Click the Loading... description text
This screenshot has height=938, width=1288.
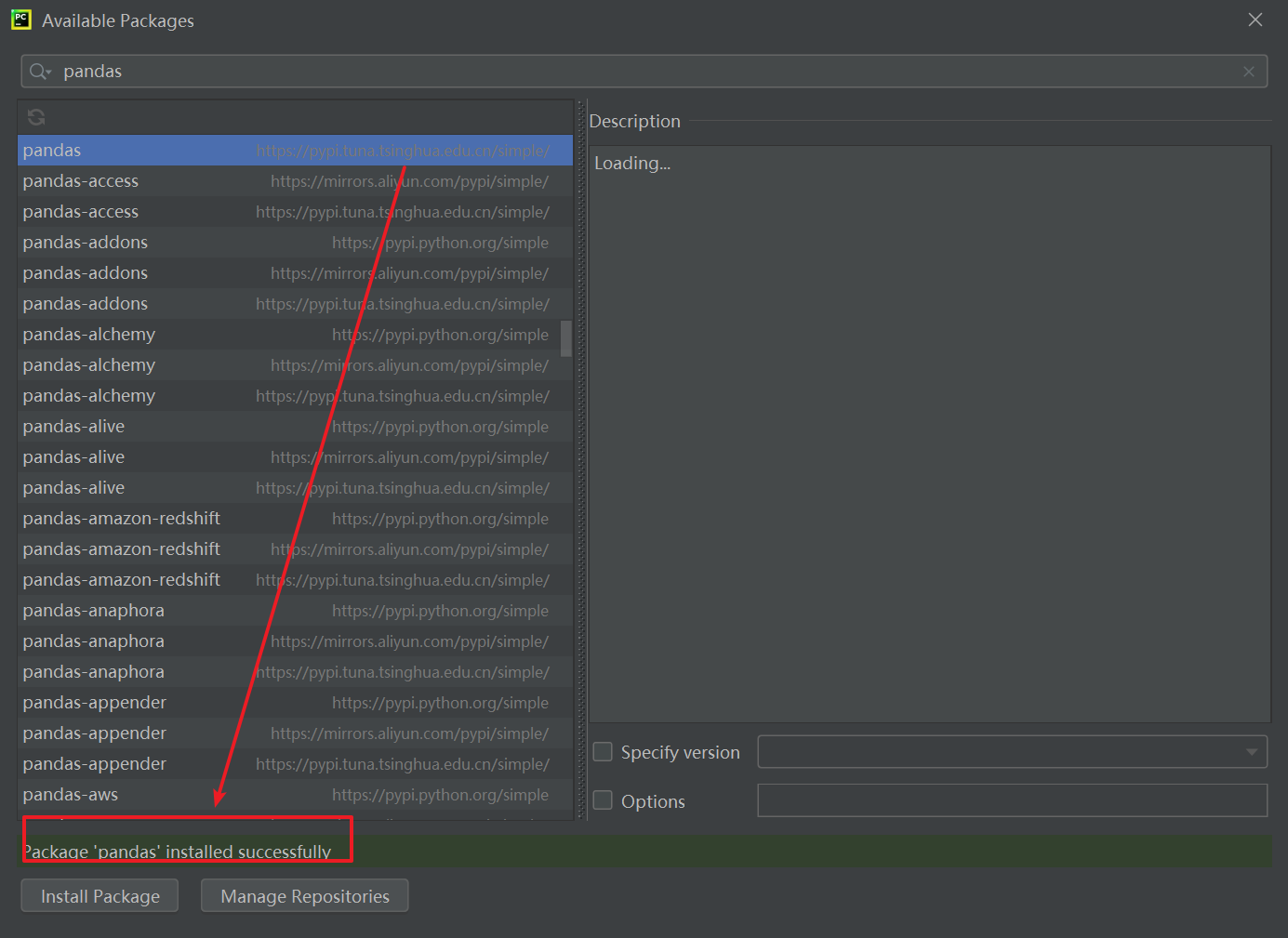coord(632,164)
